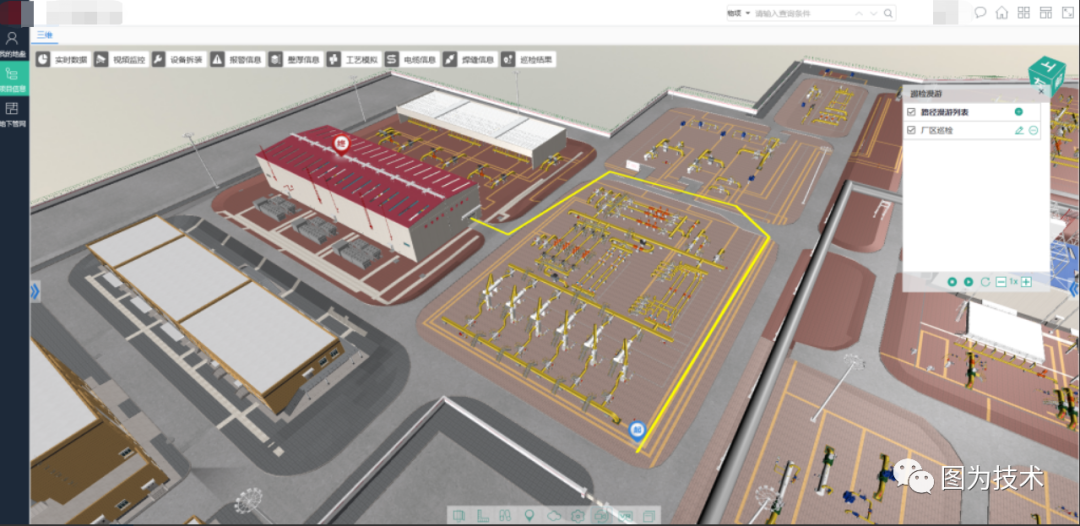Go to previous search result arrow
1080x526 pixels.
(859, 13)
